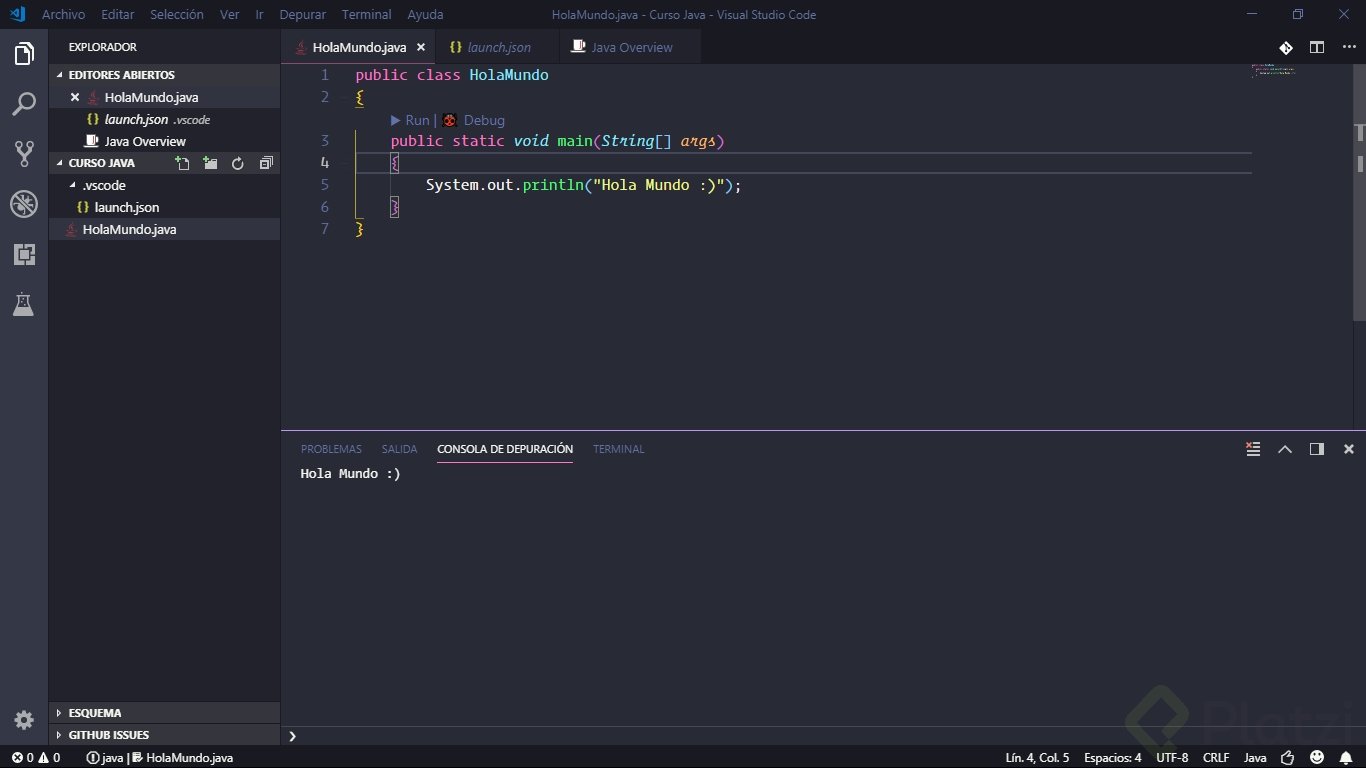Refresh the CURSO JAVA explorer
Image resolution: width=1366 pixels, height=768 pixels.
(238, 163)
